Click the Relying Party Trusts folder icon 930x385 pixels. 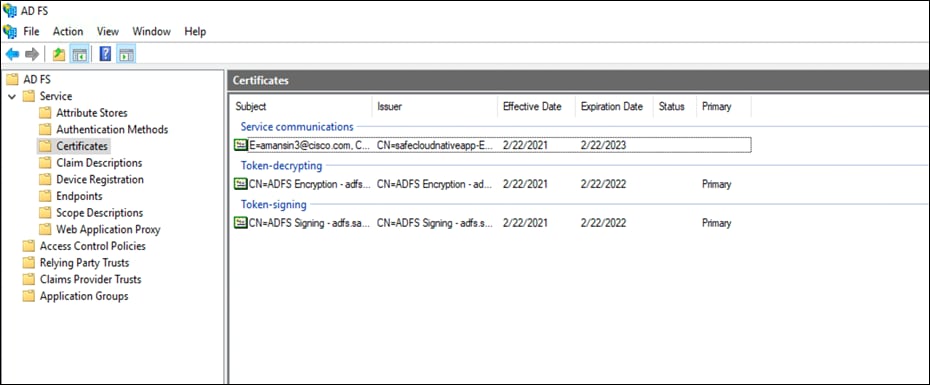[28, 262]
